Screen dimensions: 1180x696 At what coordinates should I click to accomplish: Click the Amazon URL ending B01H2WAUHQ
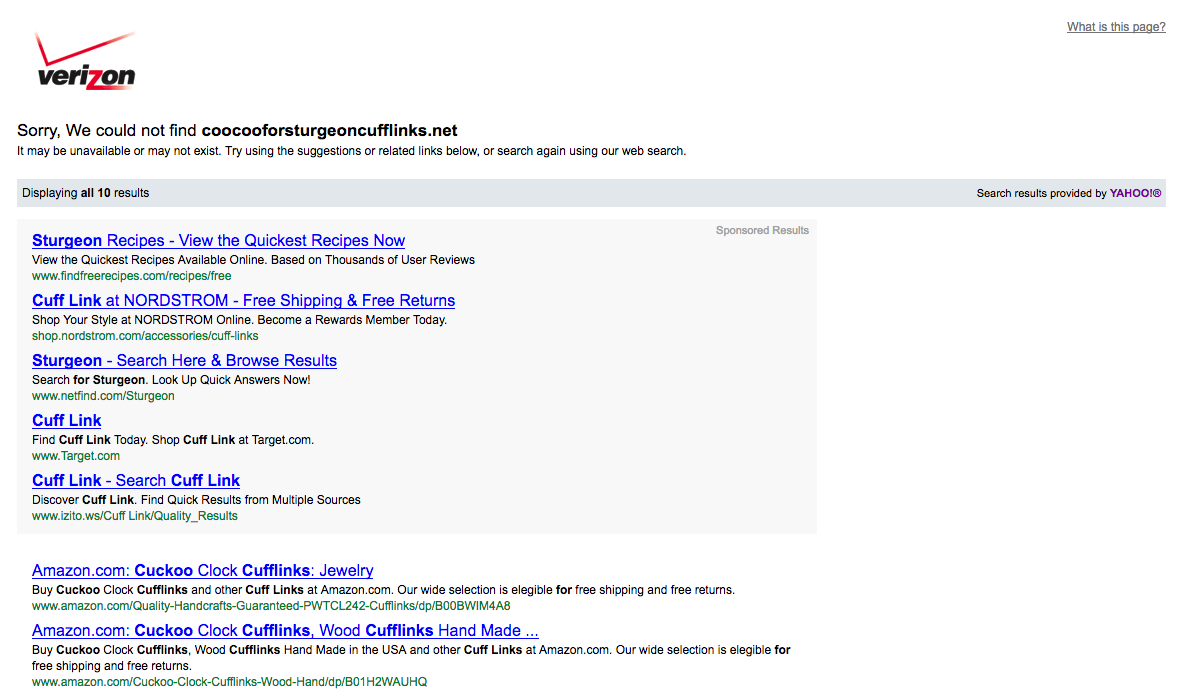point(230,682)
